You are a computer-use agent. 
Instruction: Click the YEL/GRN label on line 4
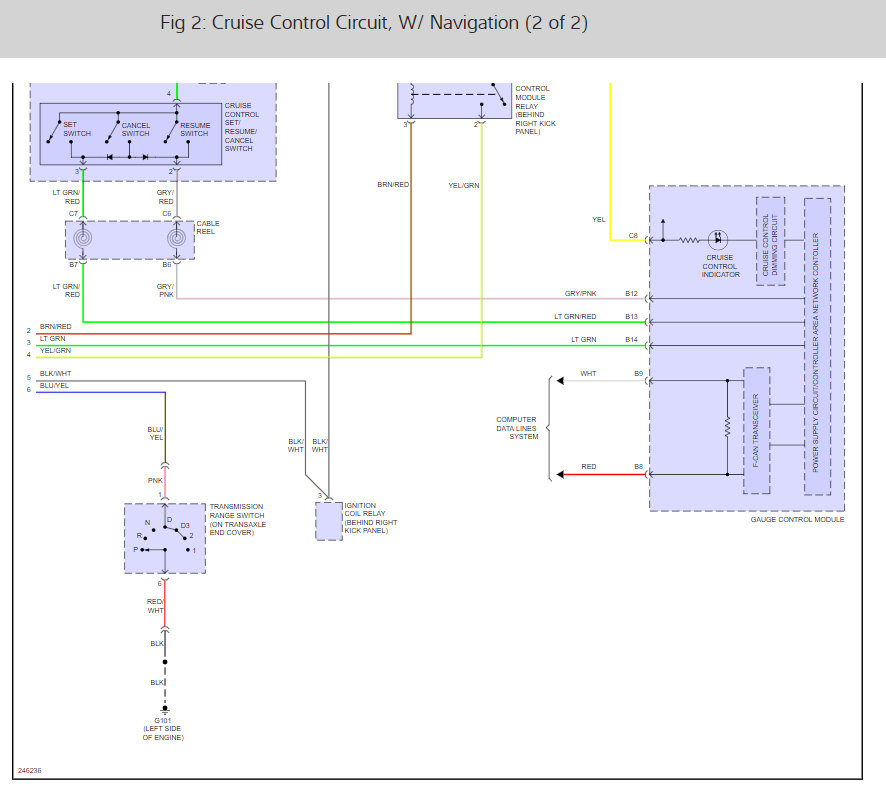[x=55, y=350]
